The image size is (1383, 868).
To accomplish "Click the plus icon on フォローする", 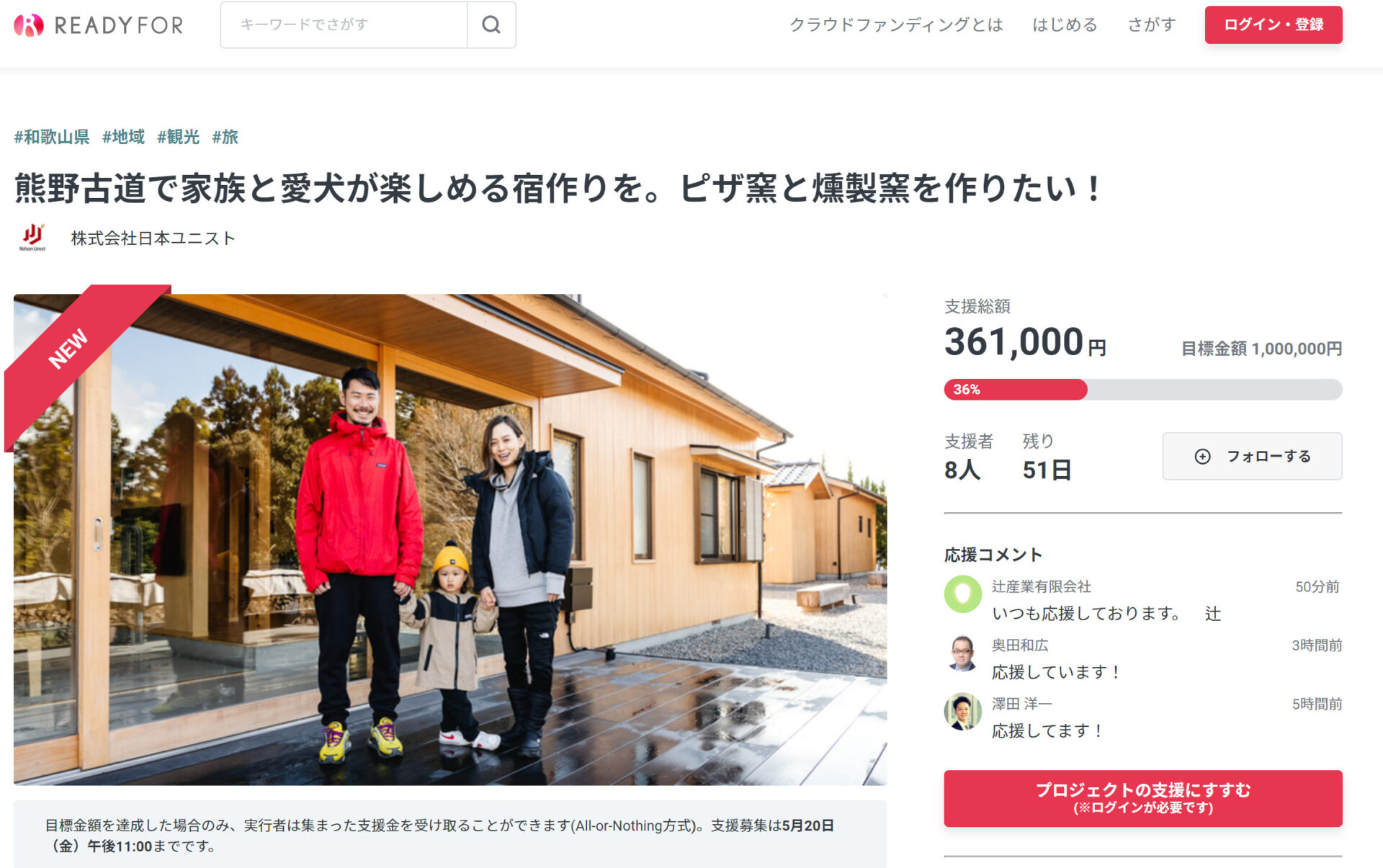I will click(1202, 456).
